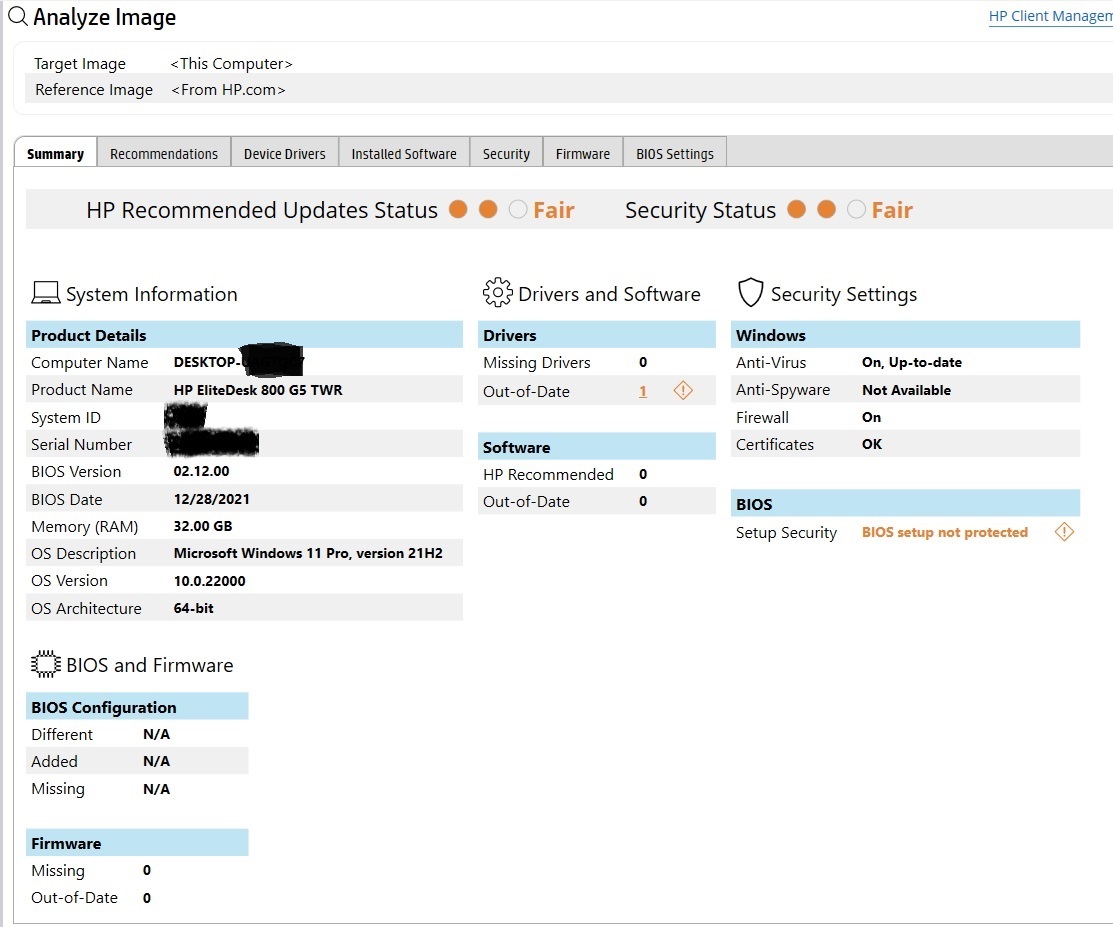Screen dimensions: 1113x927
Task: Click the Security Settings shield icon
Action: coord(750,292)
